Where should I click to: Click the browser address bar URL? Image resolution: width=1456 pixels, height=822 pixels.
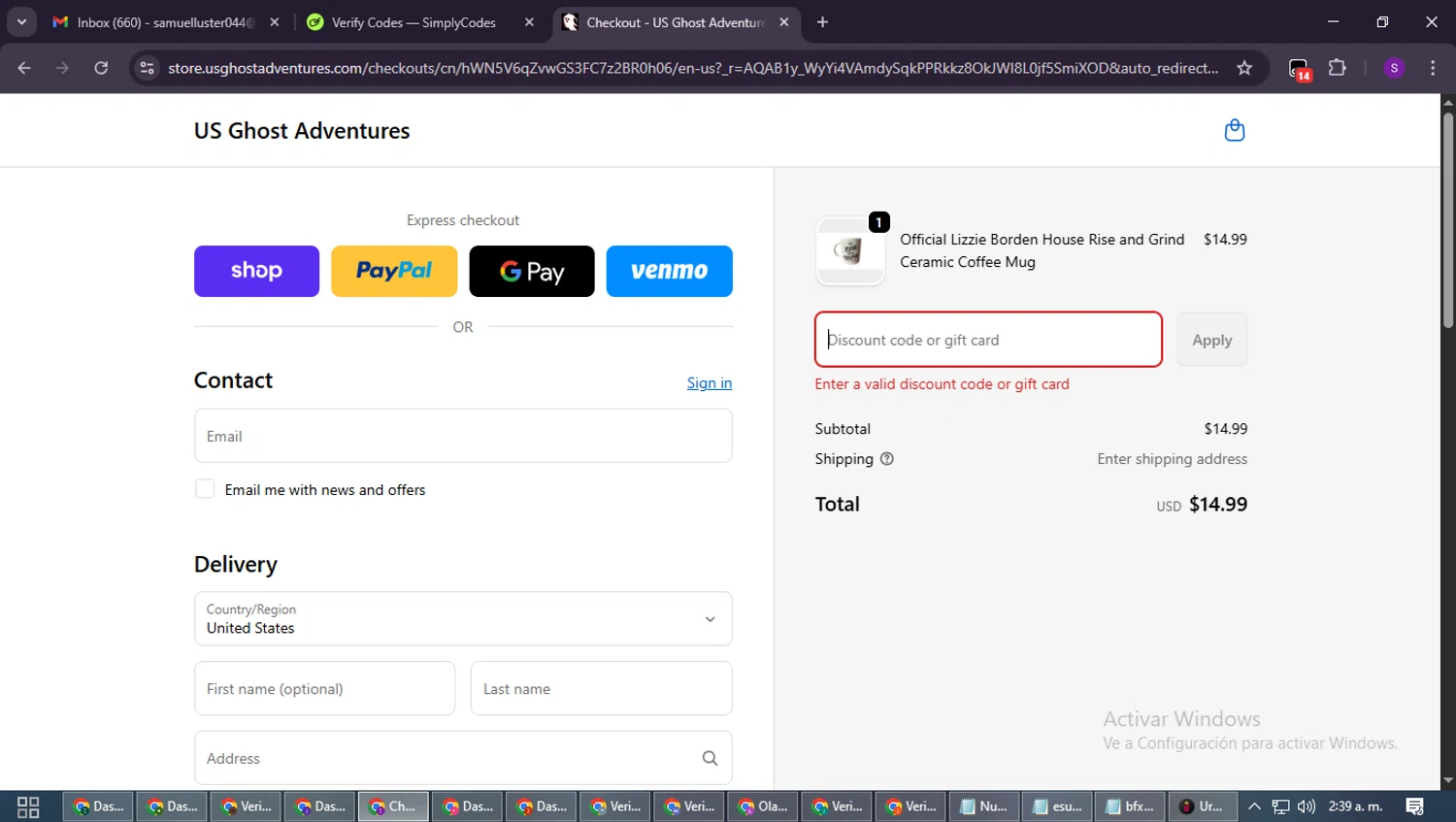pyautogui.click(x=693, y=68)
